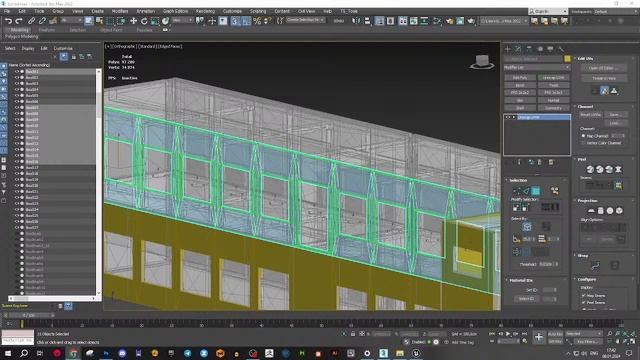The width and height of the screenshot is (640, 360).
Task: Select Polygon sub-object mode in Selection rollout
Action: click(536, 191)
